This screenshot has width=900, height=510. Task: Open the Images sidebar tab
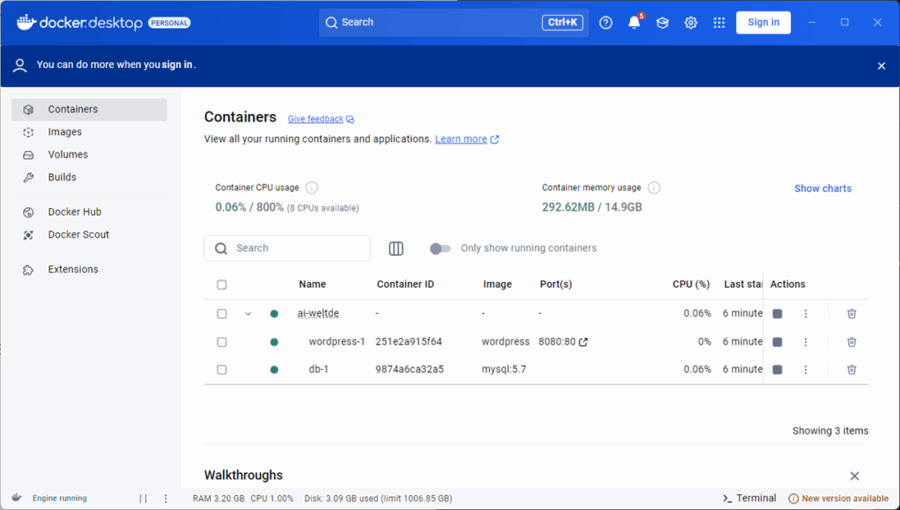click(x=90, y=132)
